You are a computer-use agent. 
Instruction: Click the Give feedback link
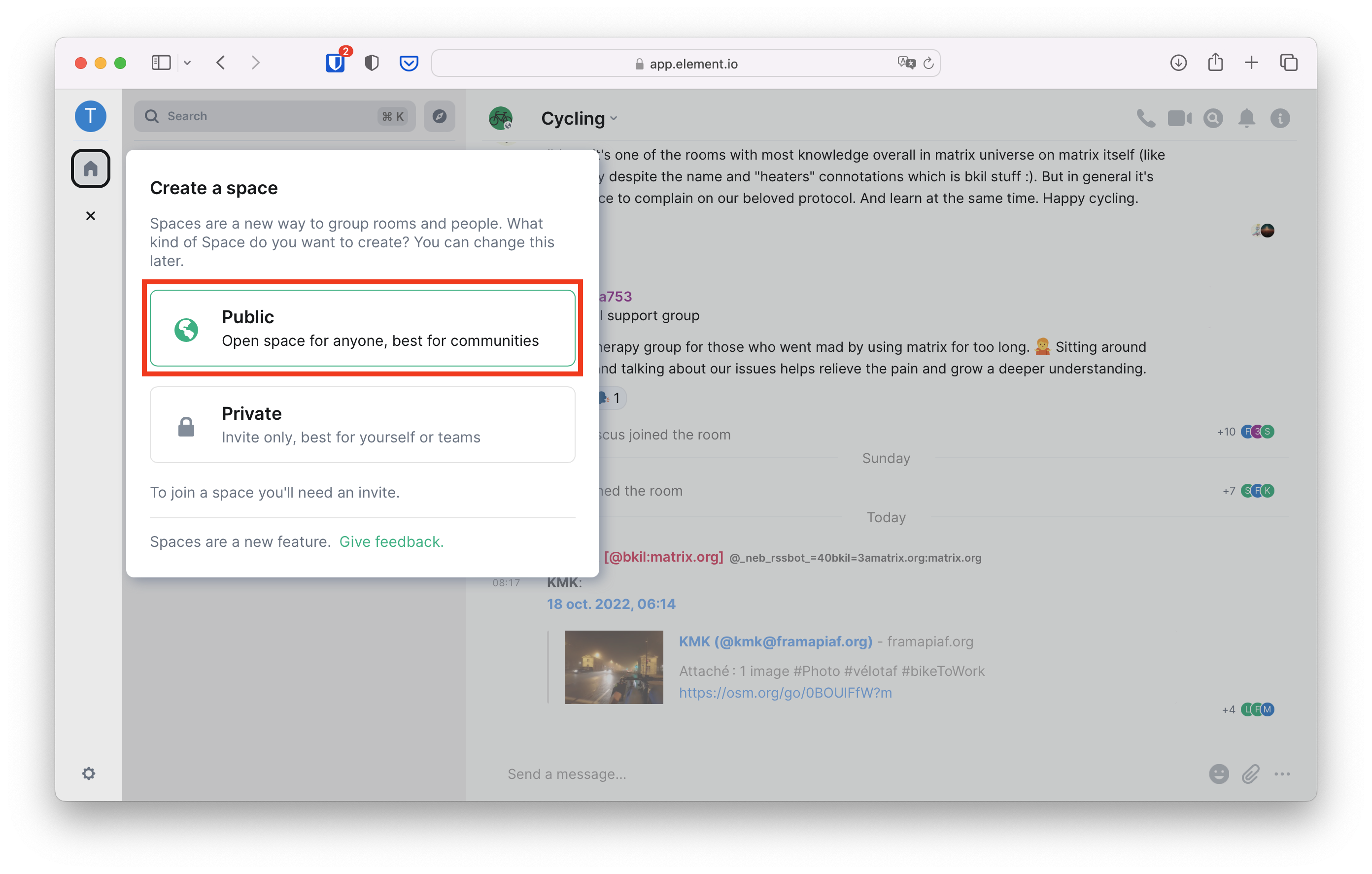coord(391,541)
